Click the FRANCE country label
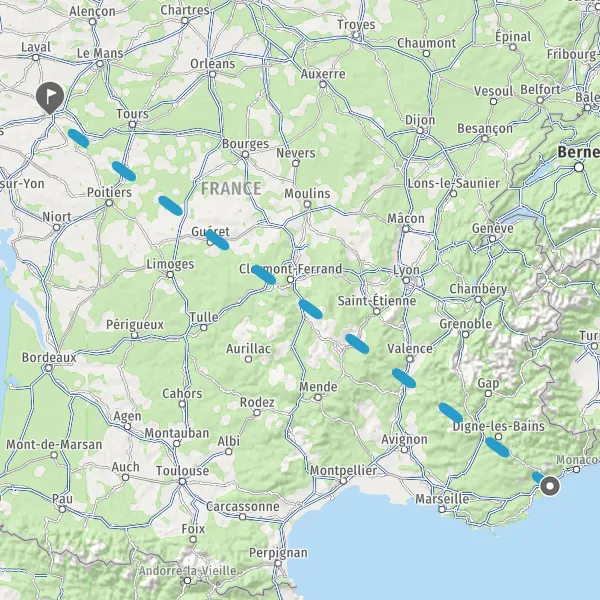This screenshot has width=600, height=600. pyautogui.click(x=231, y=189)
